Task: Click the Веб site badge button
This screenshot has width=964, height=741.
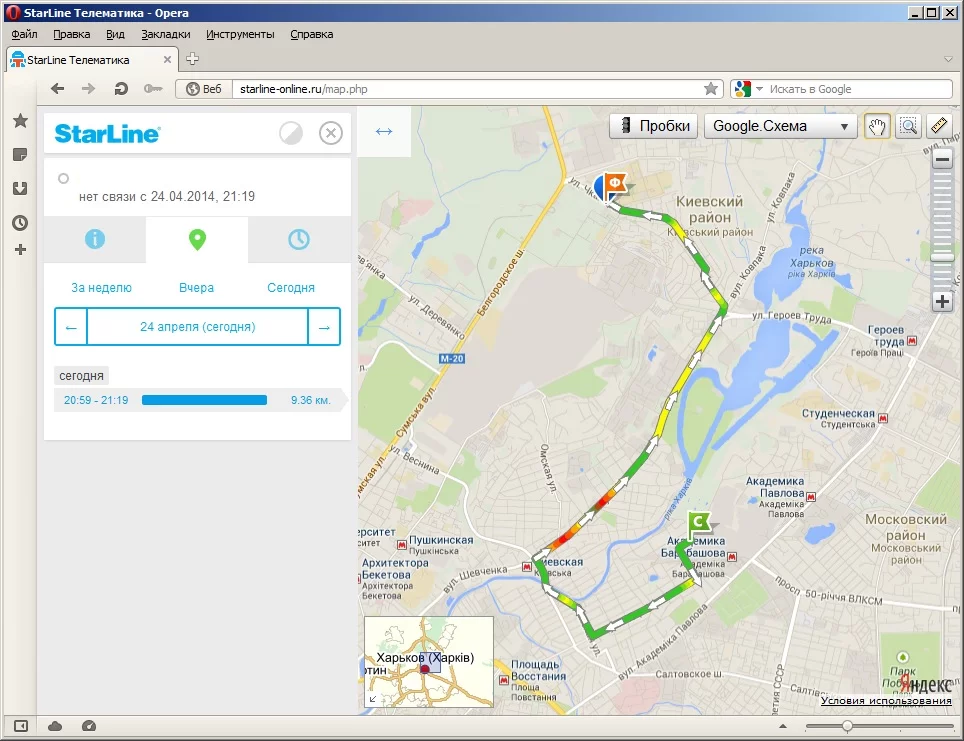Action: point(204,89)
